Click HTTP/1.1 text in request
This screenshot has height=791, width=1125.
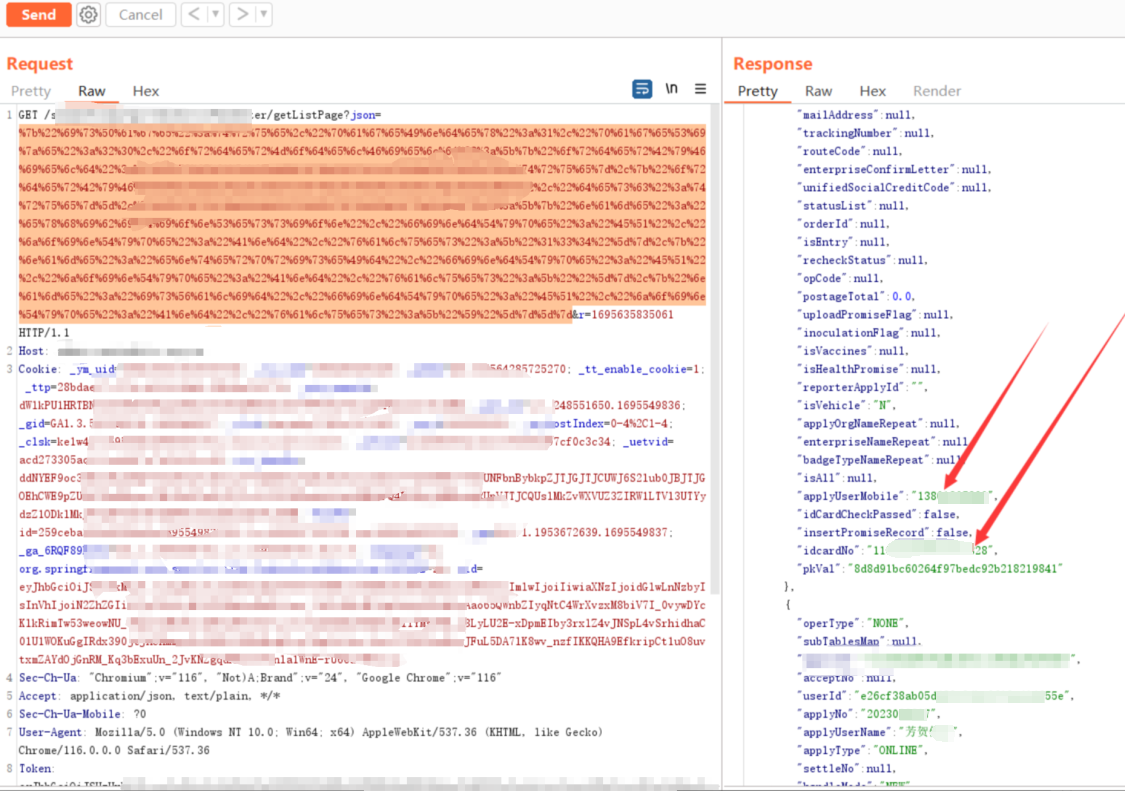point(44,333)
